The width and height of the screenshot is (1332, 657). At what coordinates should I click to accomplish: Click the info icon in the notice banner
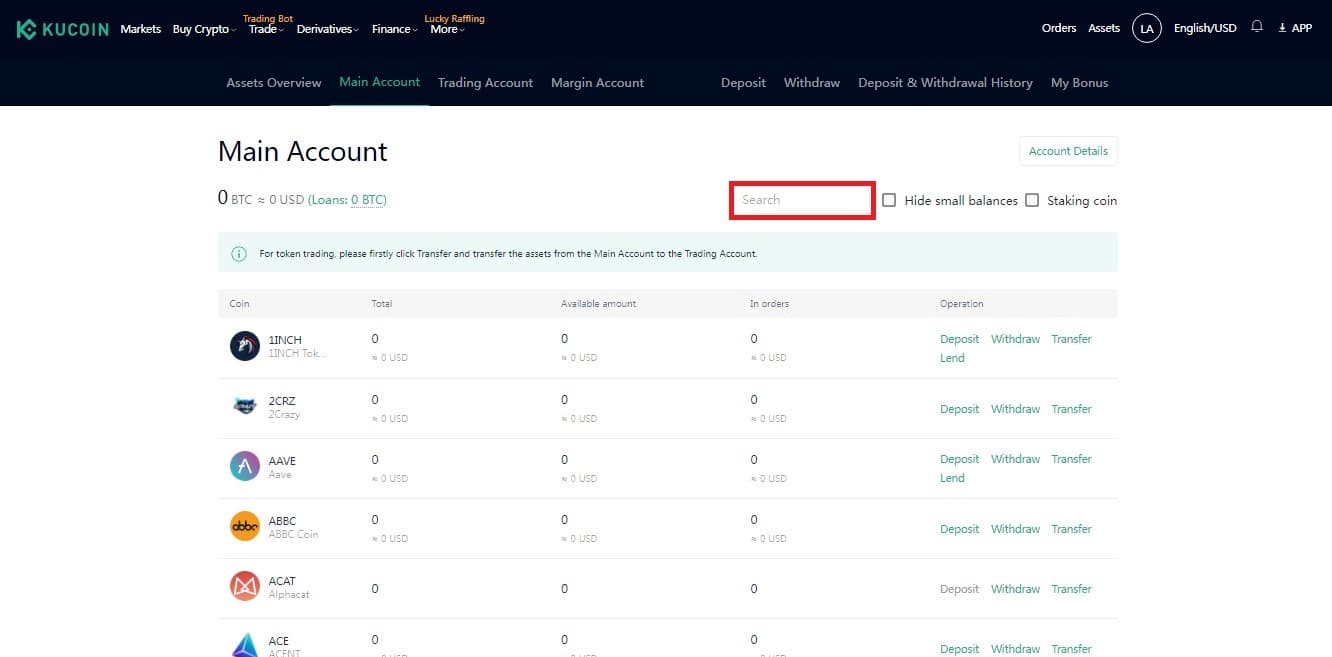[x=239, y=254]
